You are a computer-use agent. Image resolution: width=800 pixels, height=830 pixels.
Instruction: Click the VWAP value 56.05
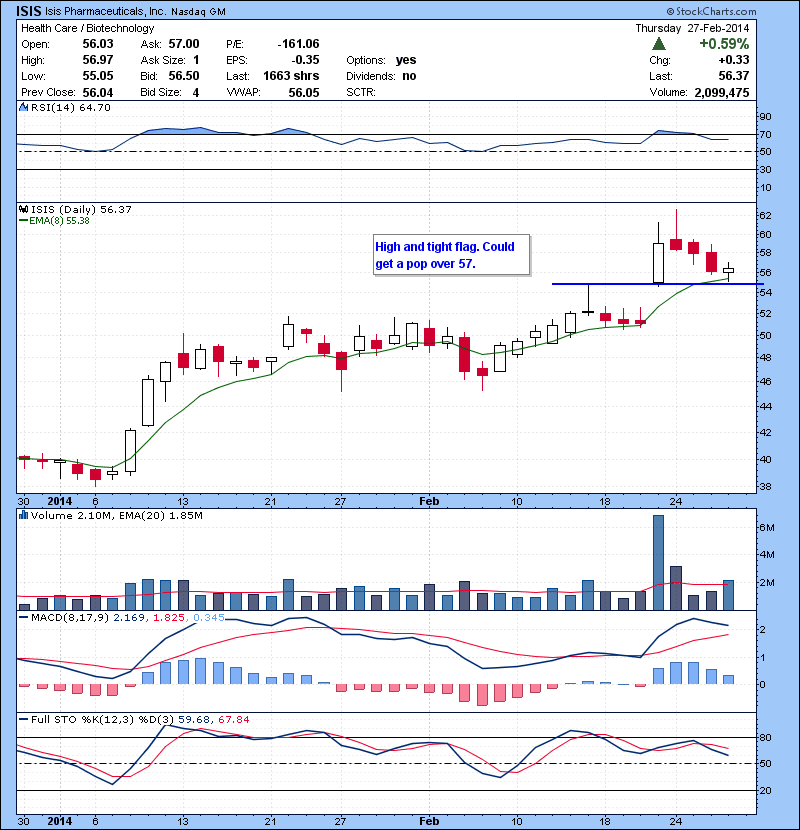coord(304,93)
